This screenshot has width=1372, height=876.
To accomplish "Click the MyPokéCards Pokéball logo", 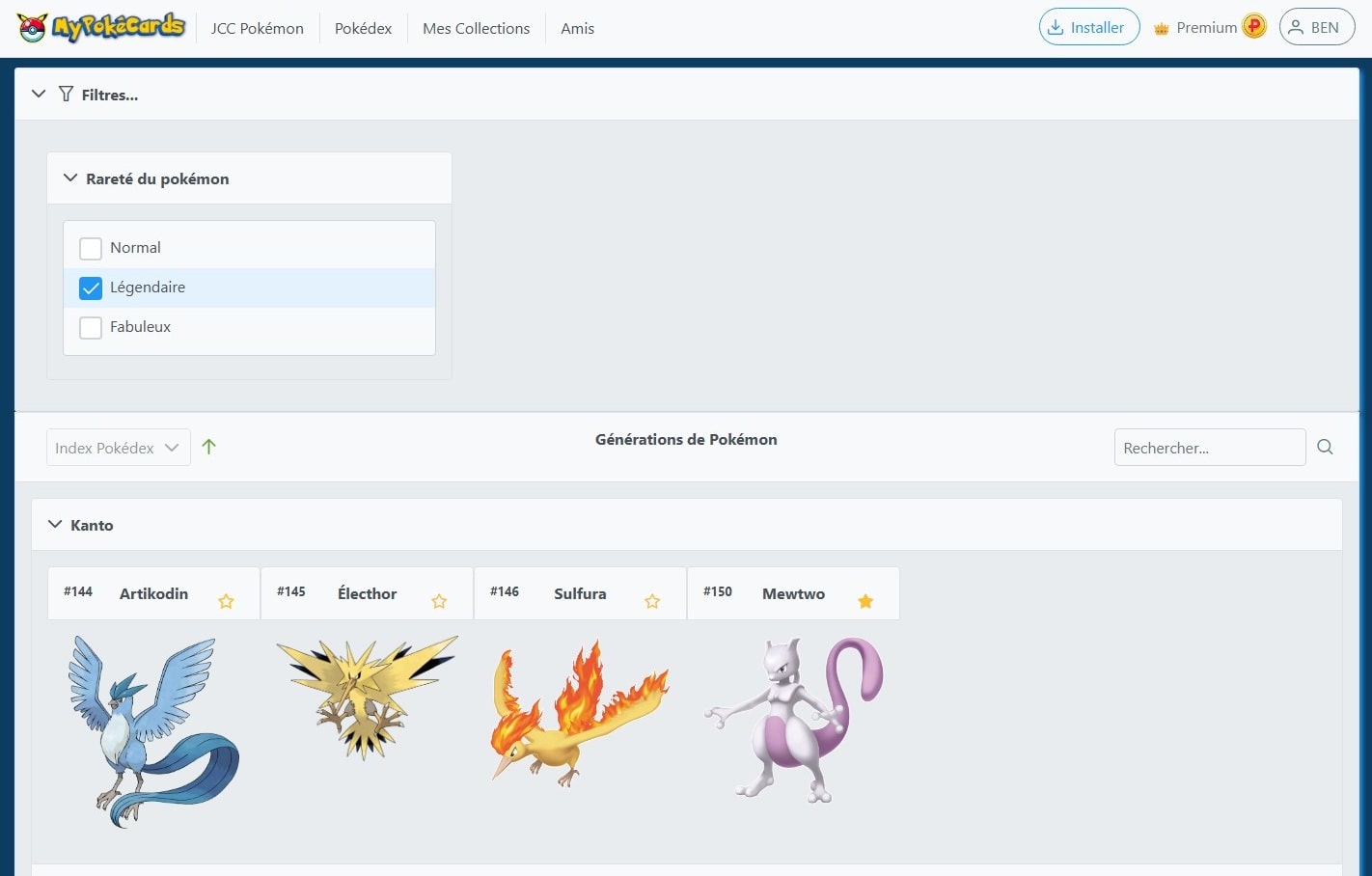I will tap(33, 27).
